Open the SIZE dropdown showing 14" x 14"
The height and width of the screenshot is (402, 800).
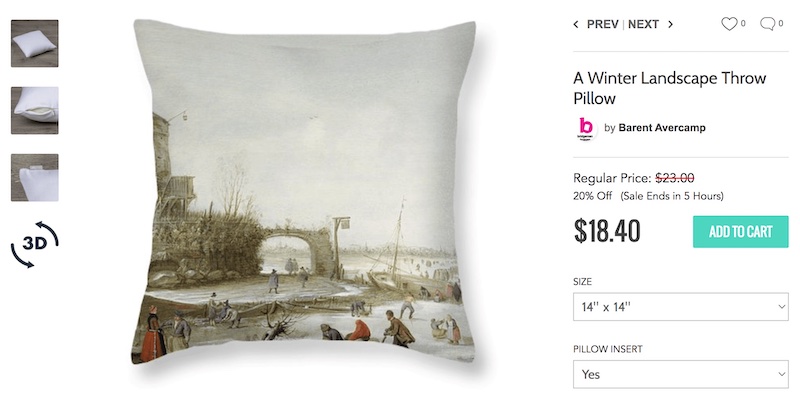click(x=681, y=307)
